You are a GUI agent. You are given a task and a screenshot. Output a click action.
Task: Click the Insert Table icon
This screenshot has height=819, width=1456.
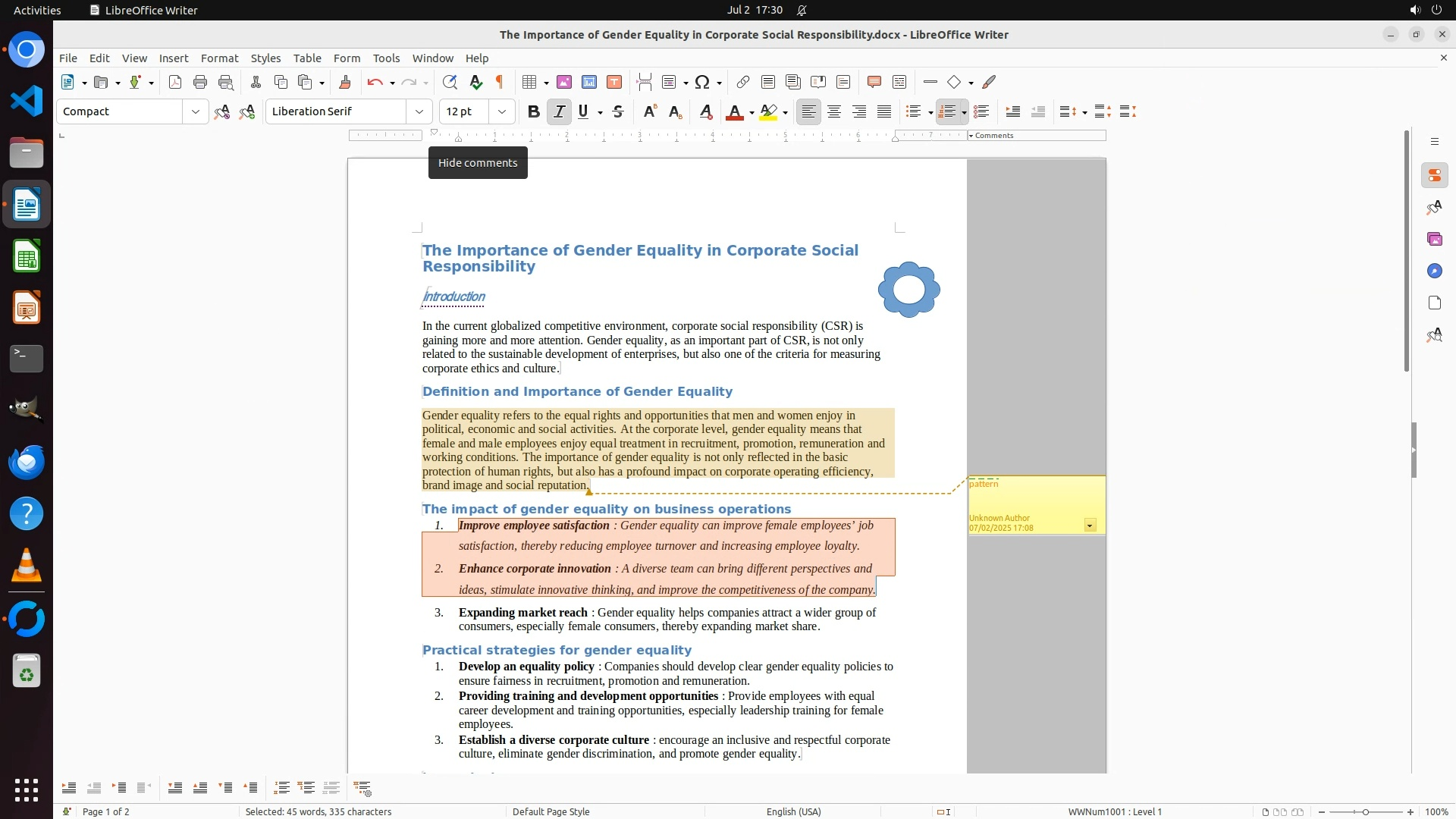[x=529, y=82]
